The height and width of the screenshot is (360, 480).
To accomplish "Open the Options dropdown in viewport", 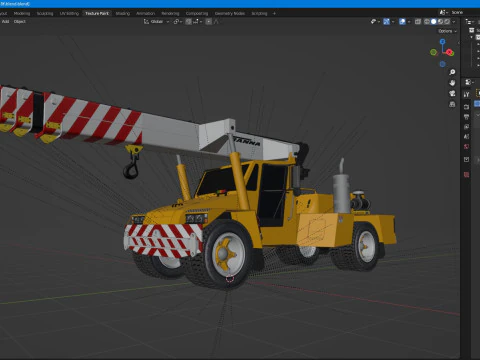I will click(x=447, y=31).
